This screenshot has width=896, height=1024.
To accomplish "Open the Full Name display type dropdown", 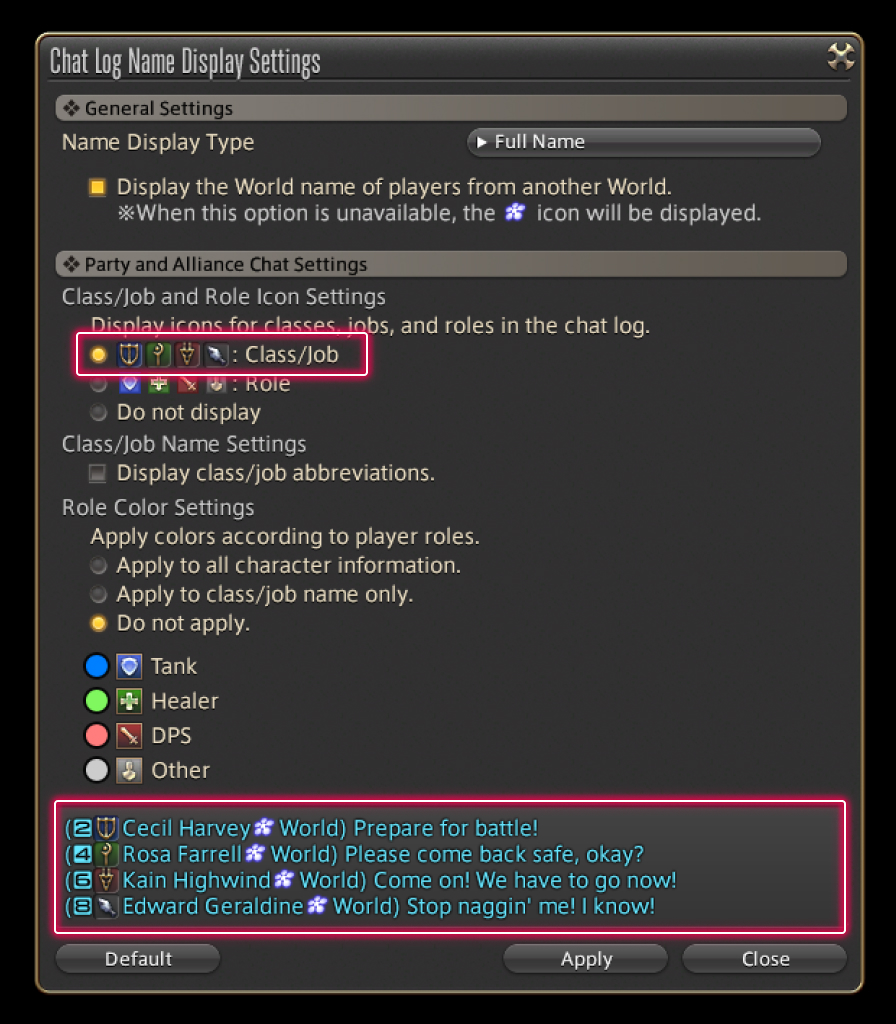I will coord(644,142).
